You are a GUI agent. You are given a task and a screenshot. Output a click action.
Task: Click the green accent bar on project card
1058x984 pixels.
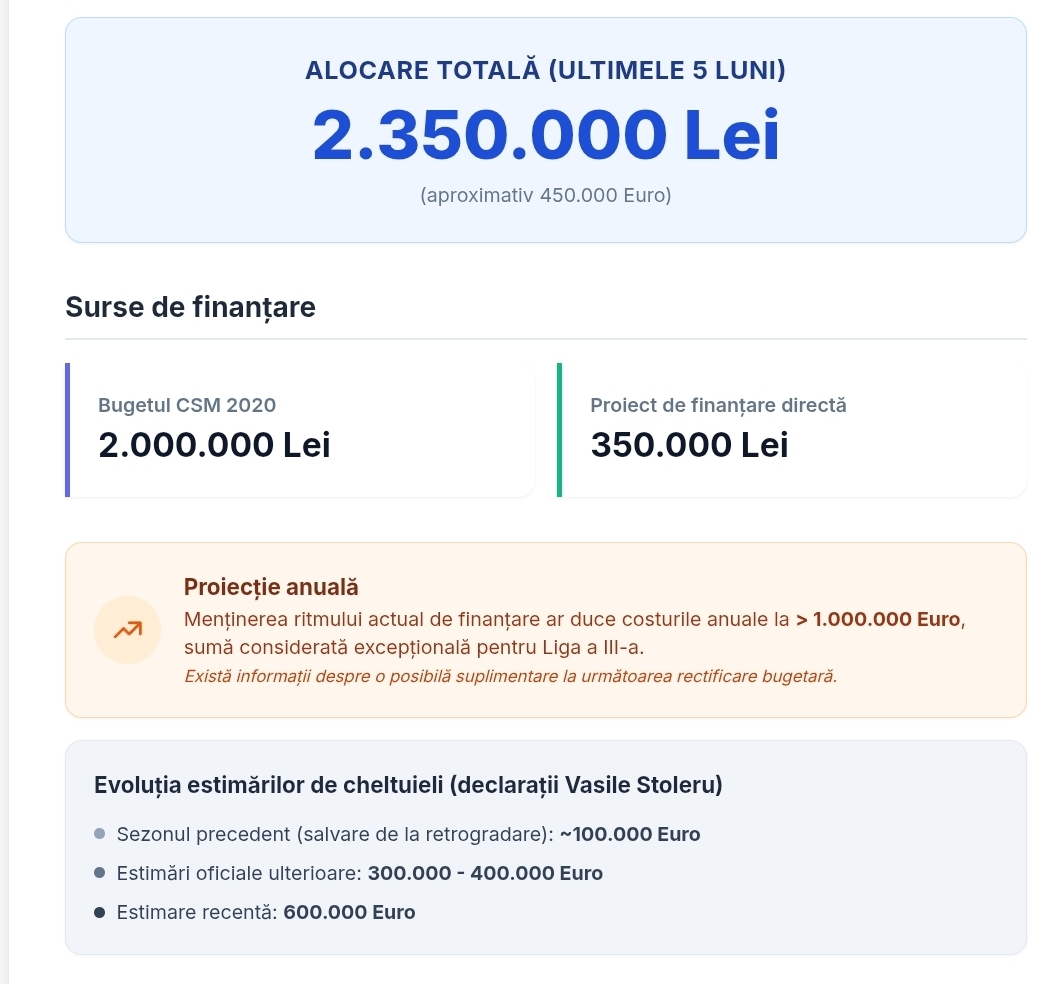559,430
